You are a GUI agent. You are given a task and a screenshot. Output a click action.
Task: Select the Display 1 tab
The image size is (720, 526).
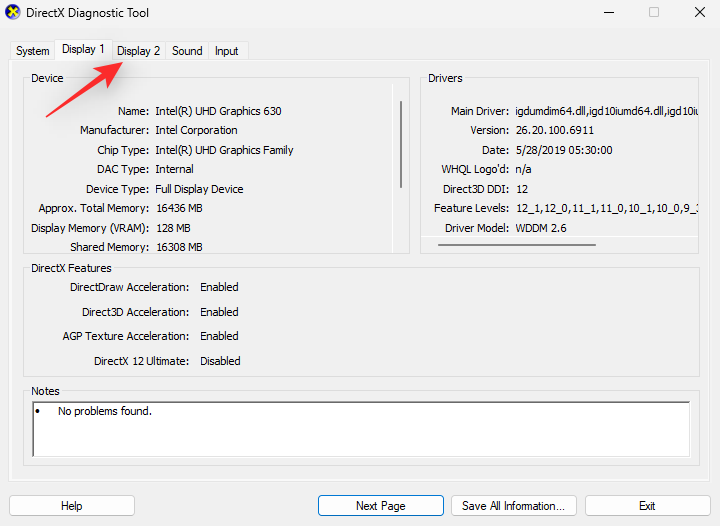pos(83,49)
